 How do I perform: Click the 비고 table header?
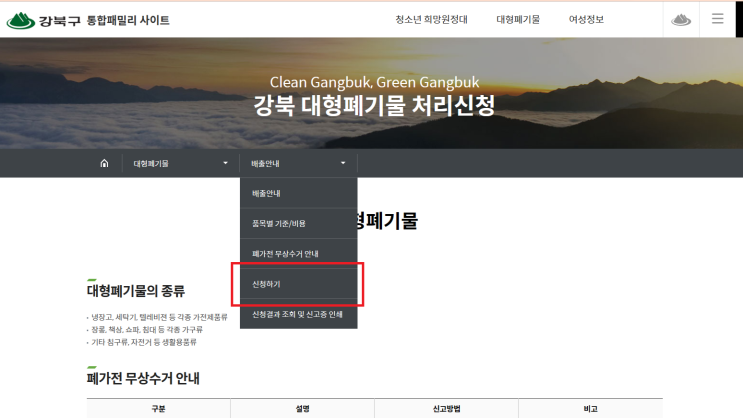point(590,409)
